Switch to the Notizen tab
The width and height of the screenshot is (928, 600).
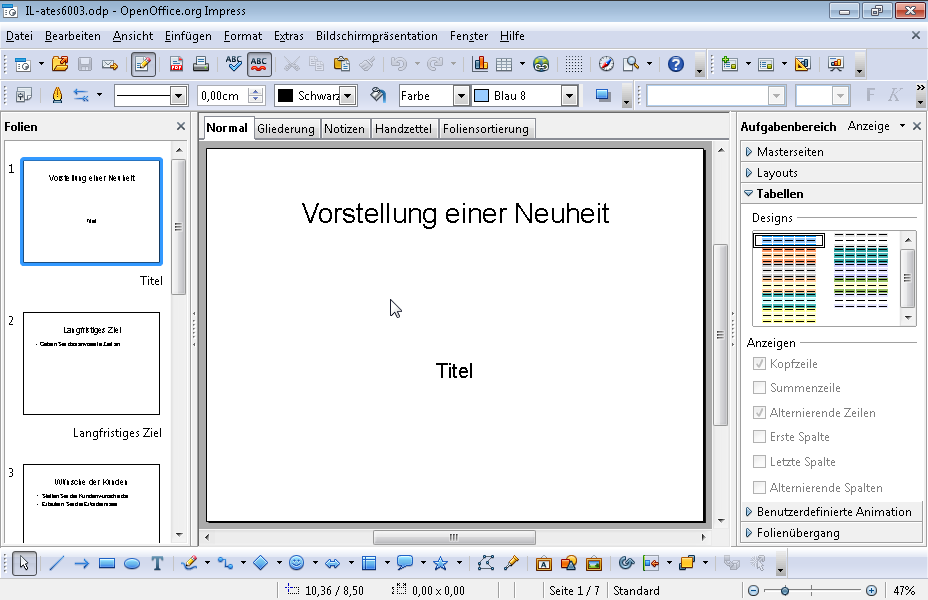(x=344, y=128)
